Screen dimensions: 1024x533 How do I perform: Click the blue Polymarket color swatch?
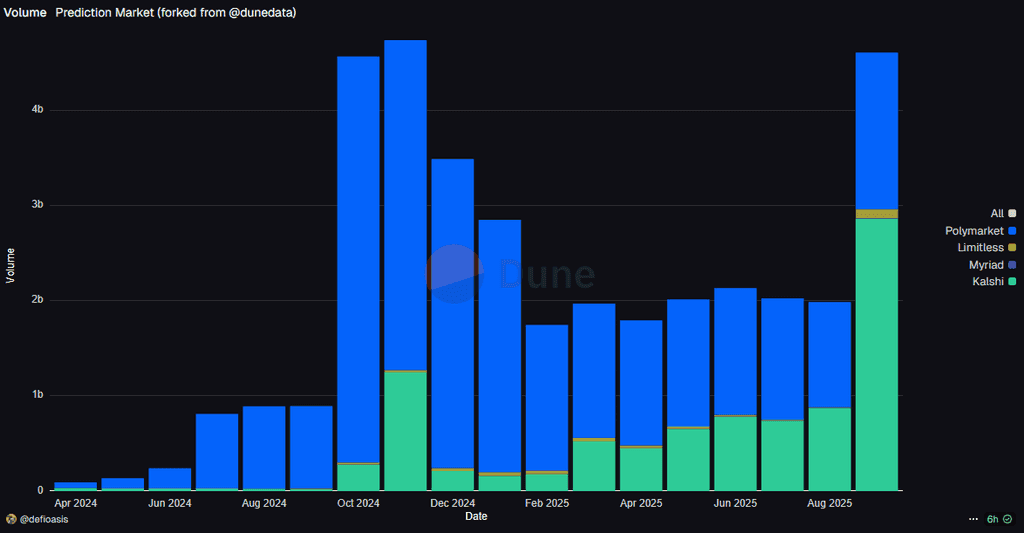pyautogui.click(x=1012, y=231)
